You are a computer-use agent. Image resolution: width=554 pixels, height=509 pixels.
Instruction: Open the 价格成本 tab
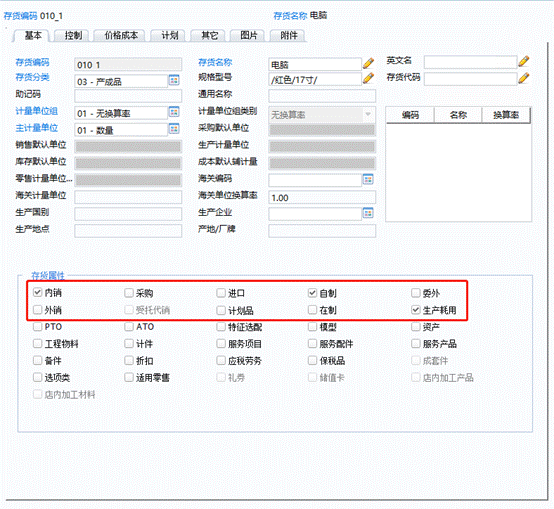pyautogui.click(x=121, y=35)
